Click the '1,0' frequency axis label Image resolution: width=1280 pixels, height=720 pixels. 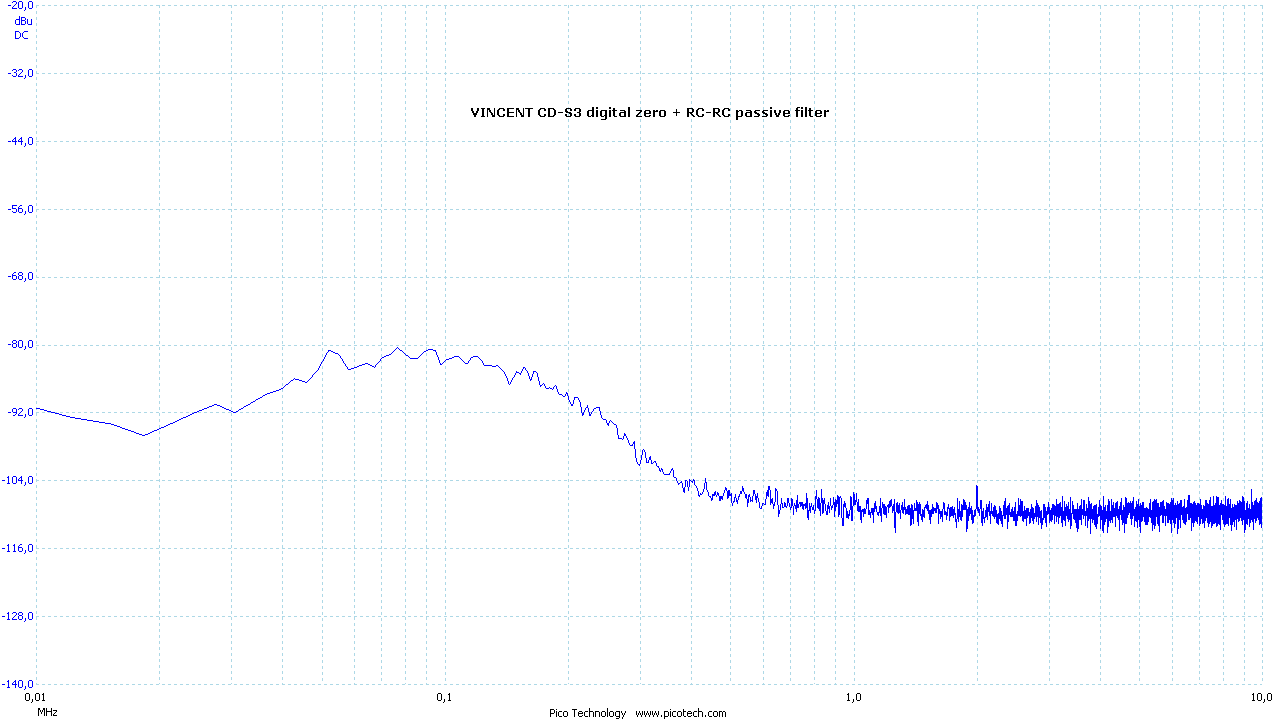853,696
